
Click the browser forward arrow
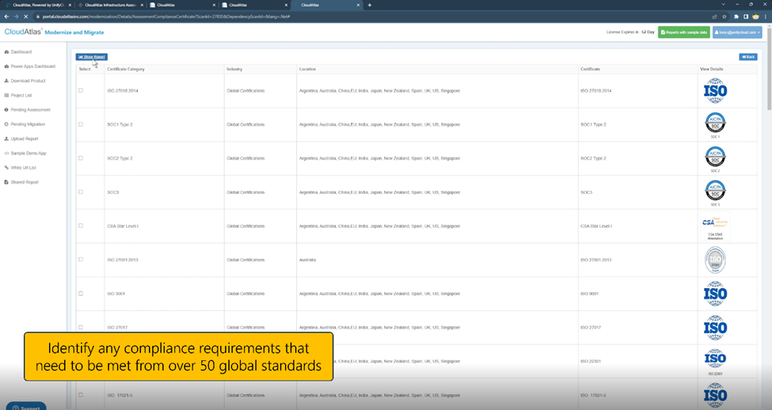16,16
